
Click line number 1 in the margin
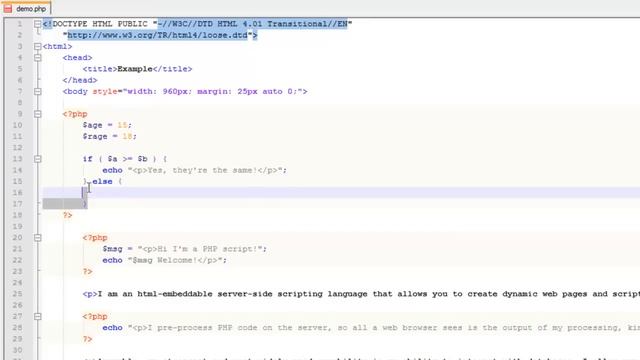(x=20, y=24)
